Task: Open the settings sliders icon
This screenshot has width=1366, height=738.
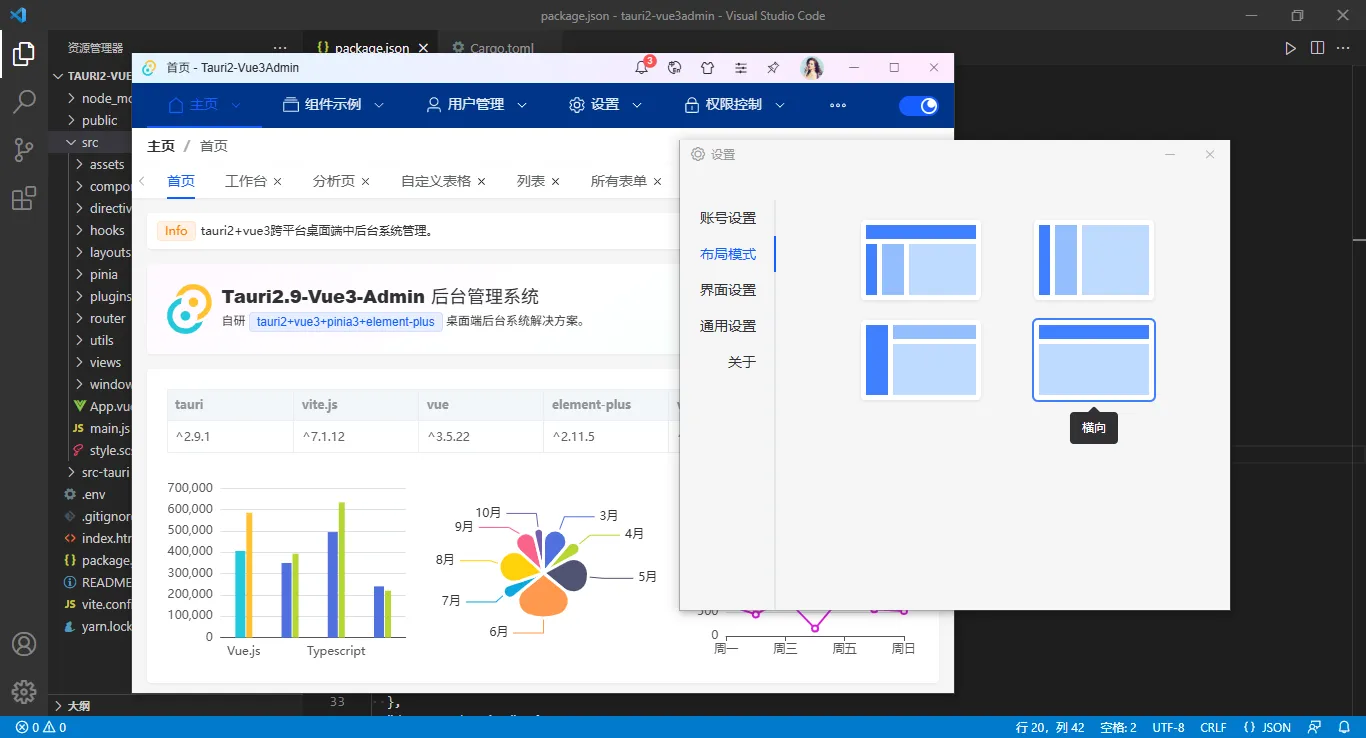Action: (740, 67)
